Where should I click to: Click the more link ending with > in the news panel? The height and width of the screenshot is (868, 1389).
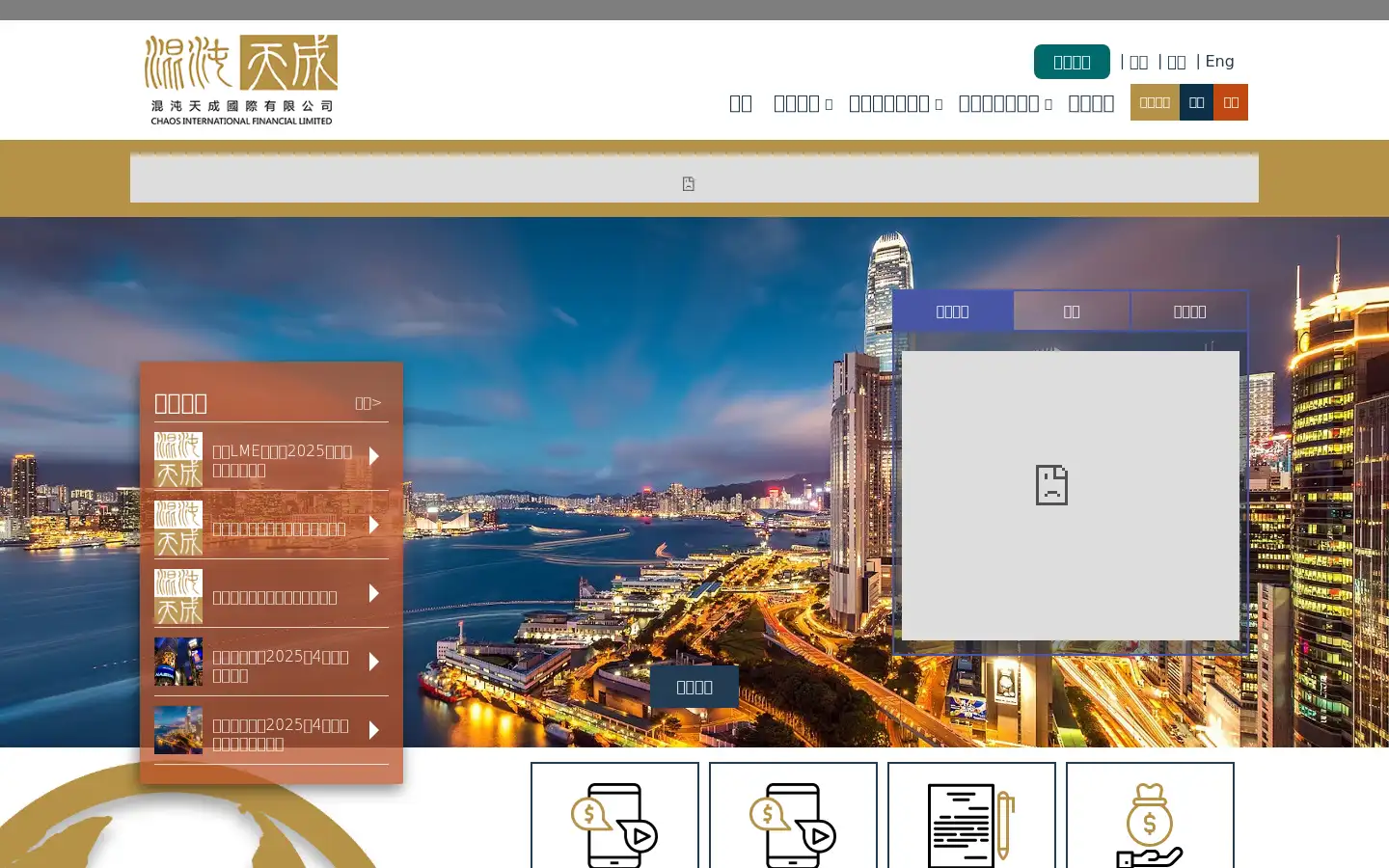[368, 403]
